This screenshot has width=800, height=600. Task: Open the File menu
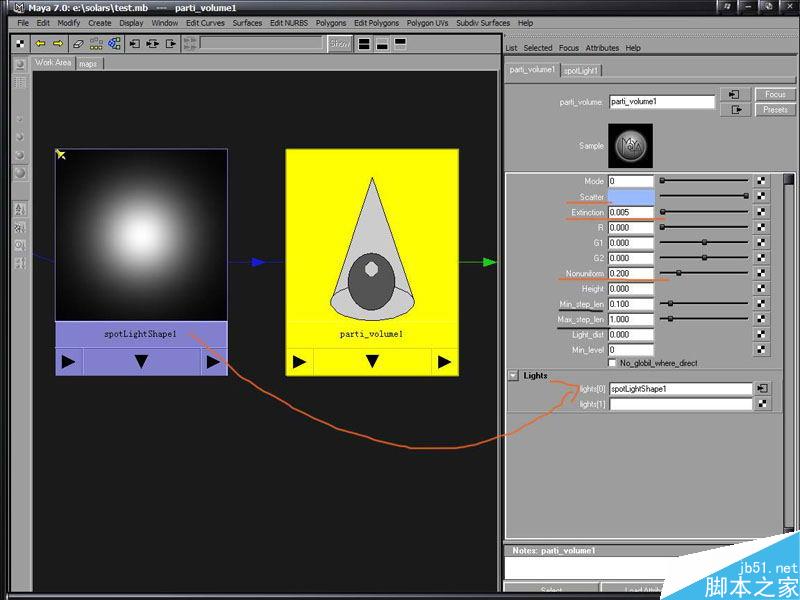tap(23, 23)
